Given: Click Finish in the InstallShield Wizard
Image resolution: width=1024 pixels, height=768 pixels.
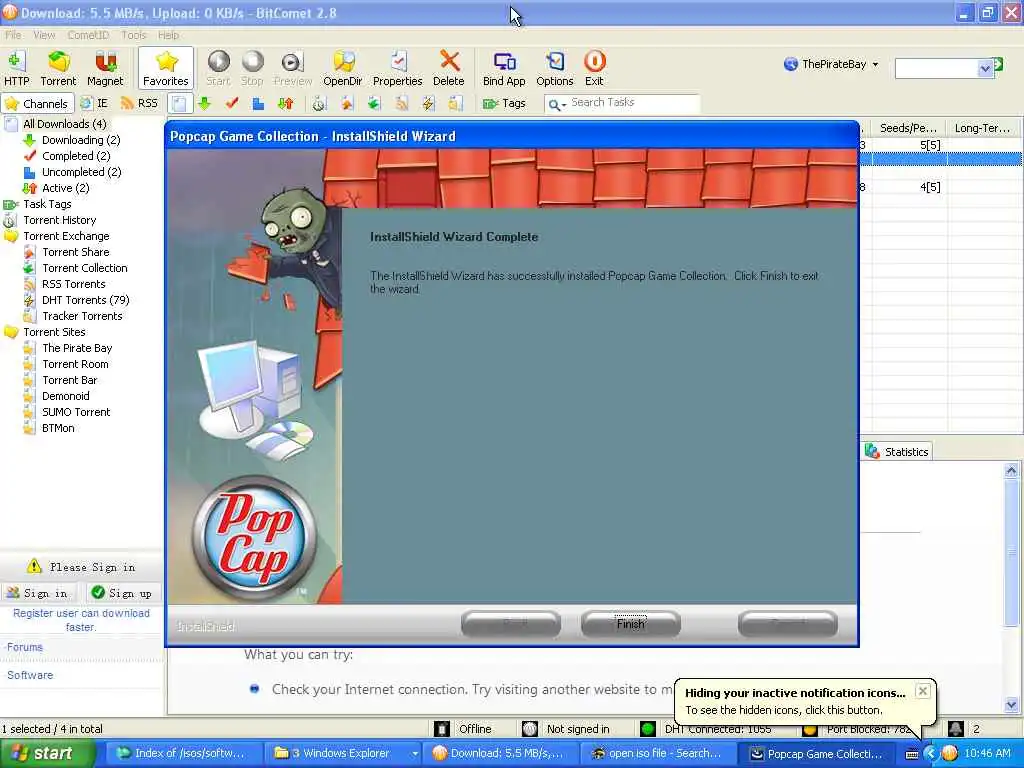Looking at the screenshot, I should (630, 624).
